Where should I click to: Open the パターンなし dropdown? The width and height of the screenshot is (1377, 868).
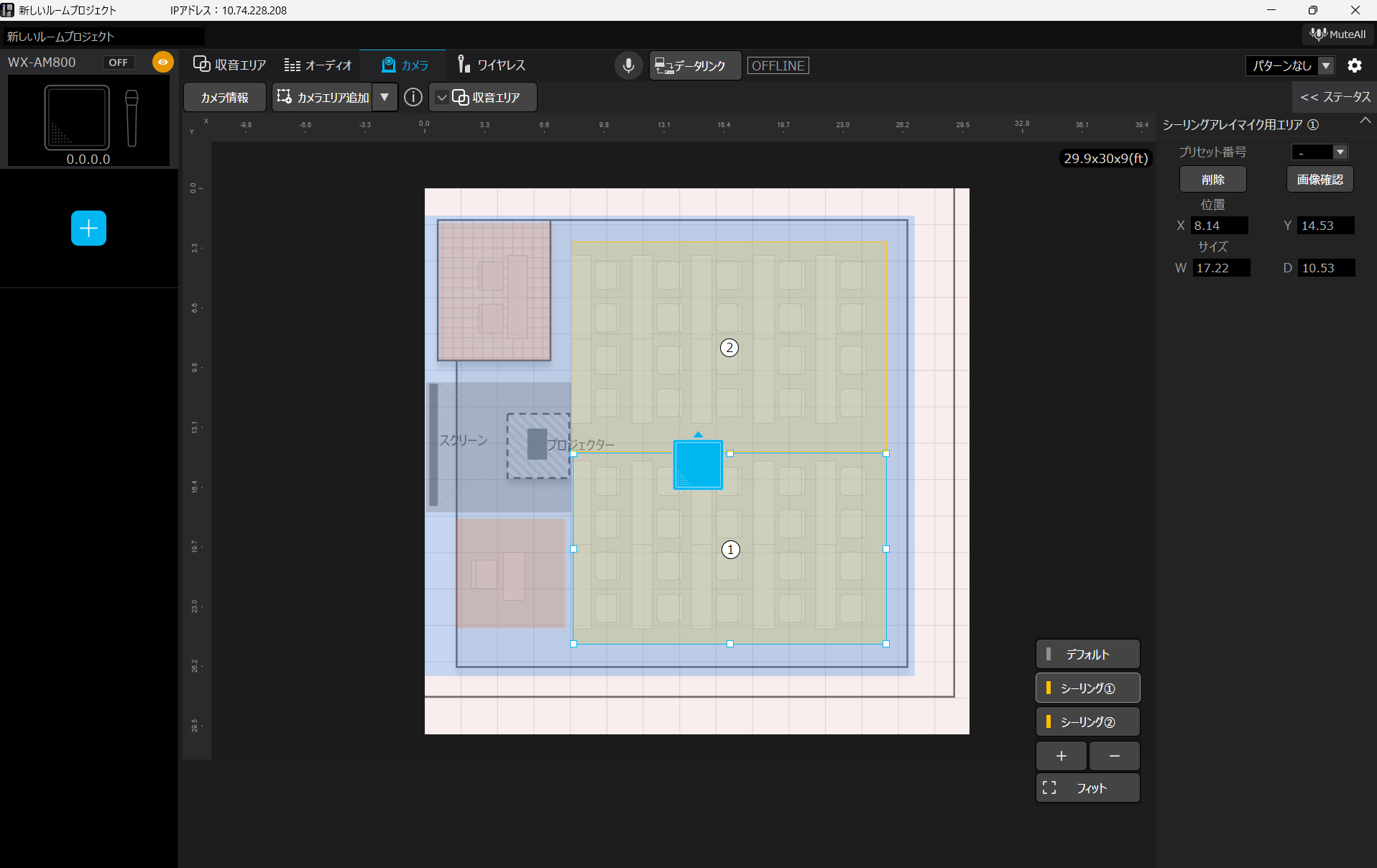click(x=1291, y=65)
